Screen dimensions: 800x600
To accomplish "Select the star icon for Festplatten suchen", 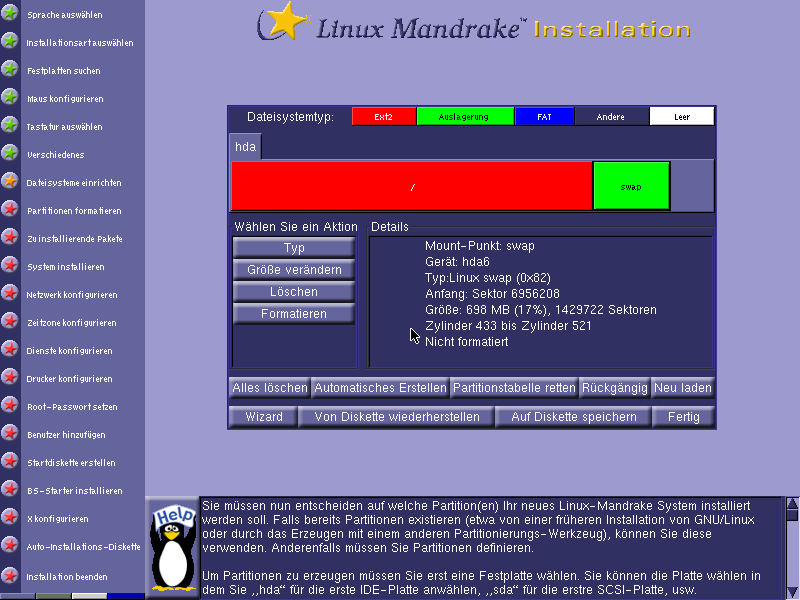I will pos(10,68).
